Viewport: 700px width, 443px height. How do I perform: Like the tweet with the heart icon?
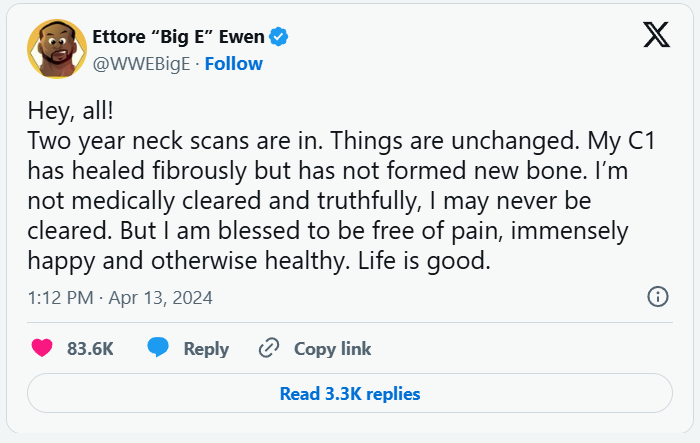click(x=42, y=349)
